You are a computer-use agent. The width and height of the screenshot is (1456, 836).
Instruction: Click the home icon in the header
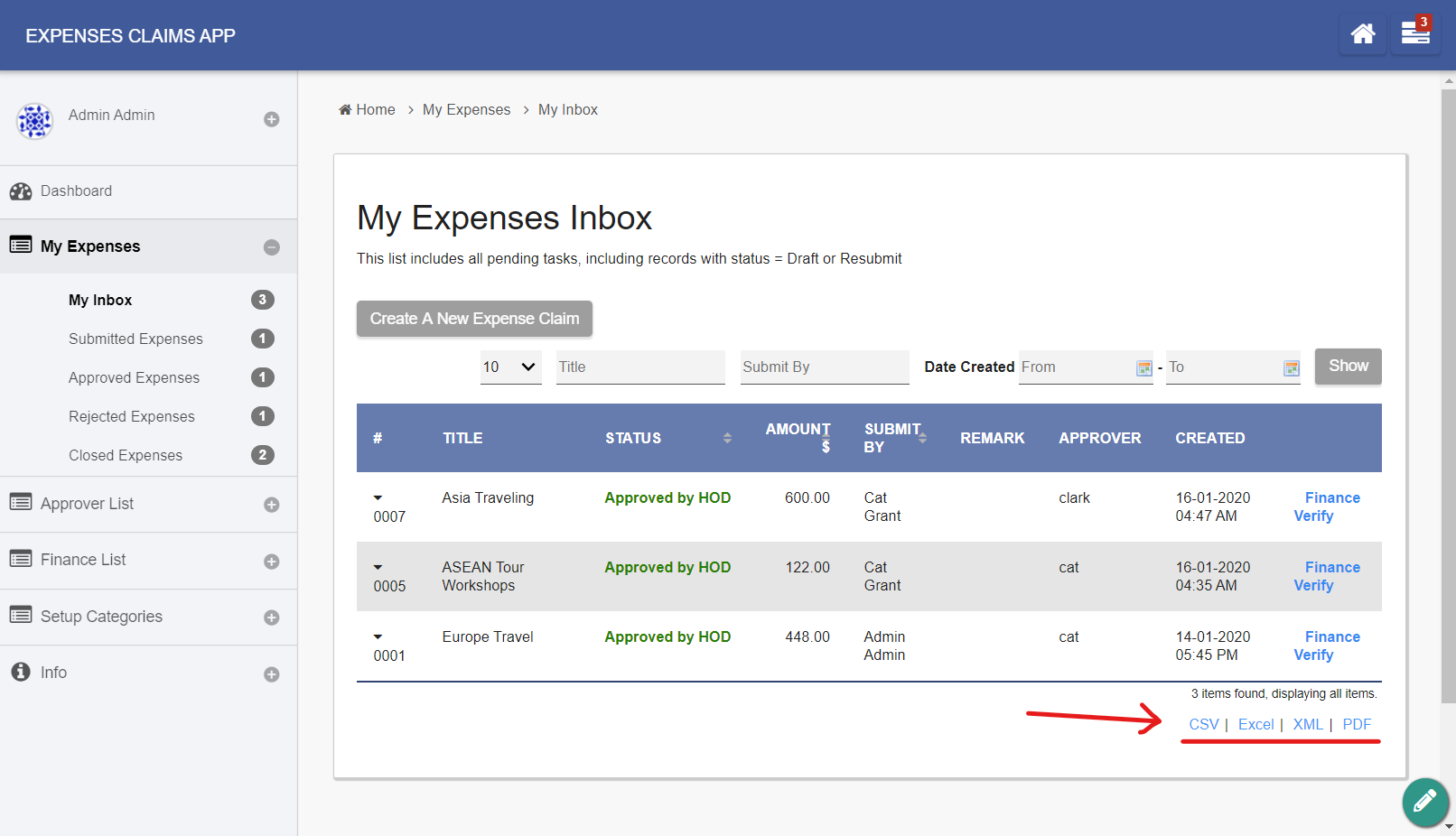pos(1362,34)
